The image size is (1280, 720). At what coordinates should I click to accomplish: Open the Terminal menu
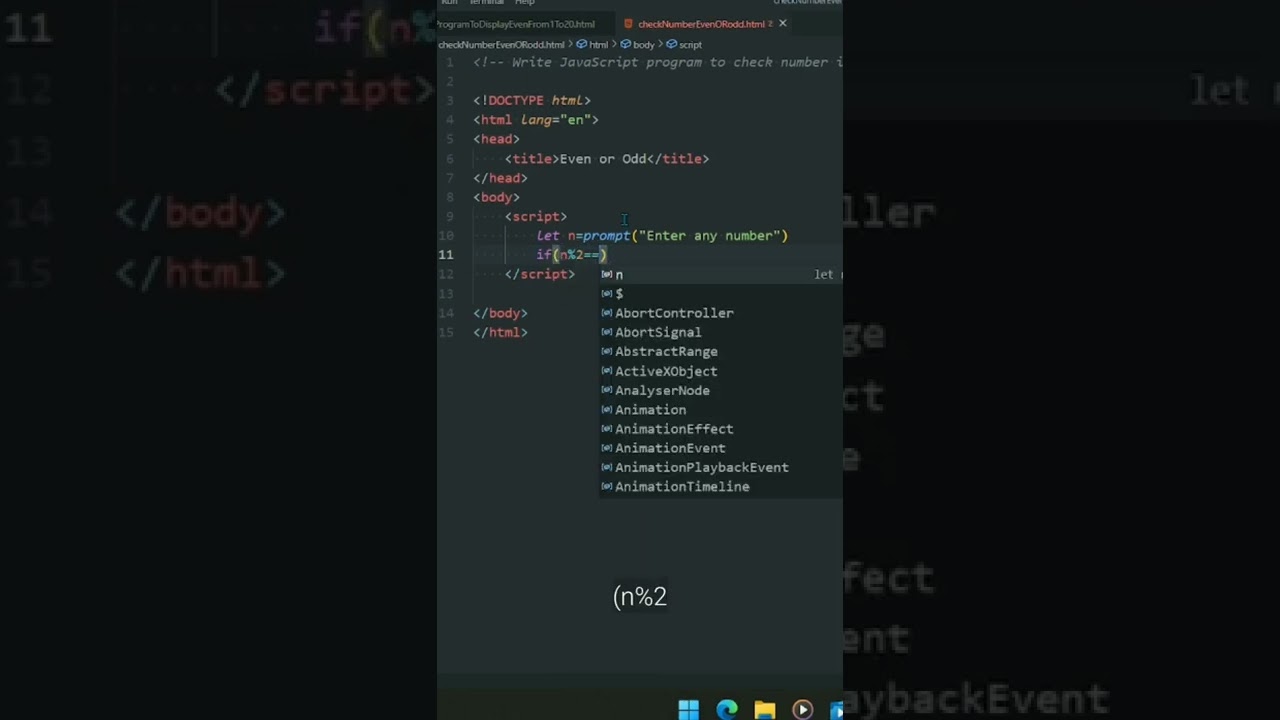(x=487, y=3)
